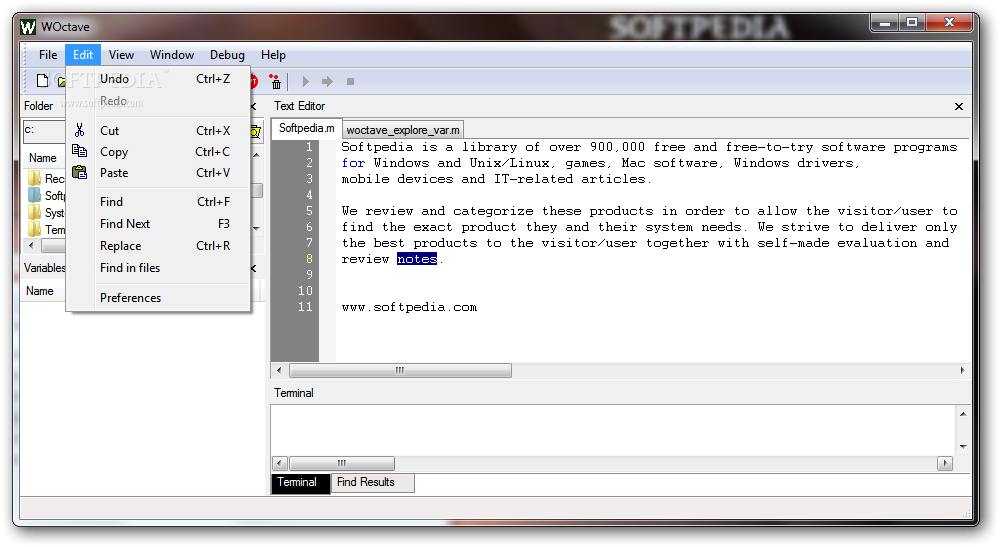The image size is (1000, 547).
Task: Click the terminal horizontal scrollbar thumb
Action: 342,463
